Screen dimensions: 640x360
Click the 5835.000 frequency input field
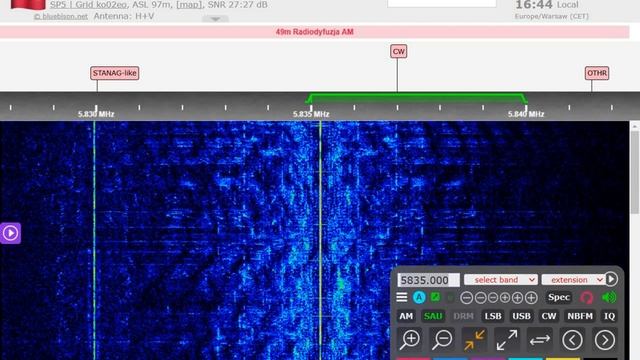click(x=428, y=280)
